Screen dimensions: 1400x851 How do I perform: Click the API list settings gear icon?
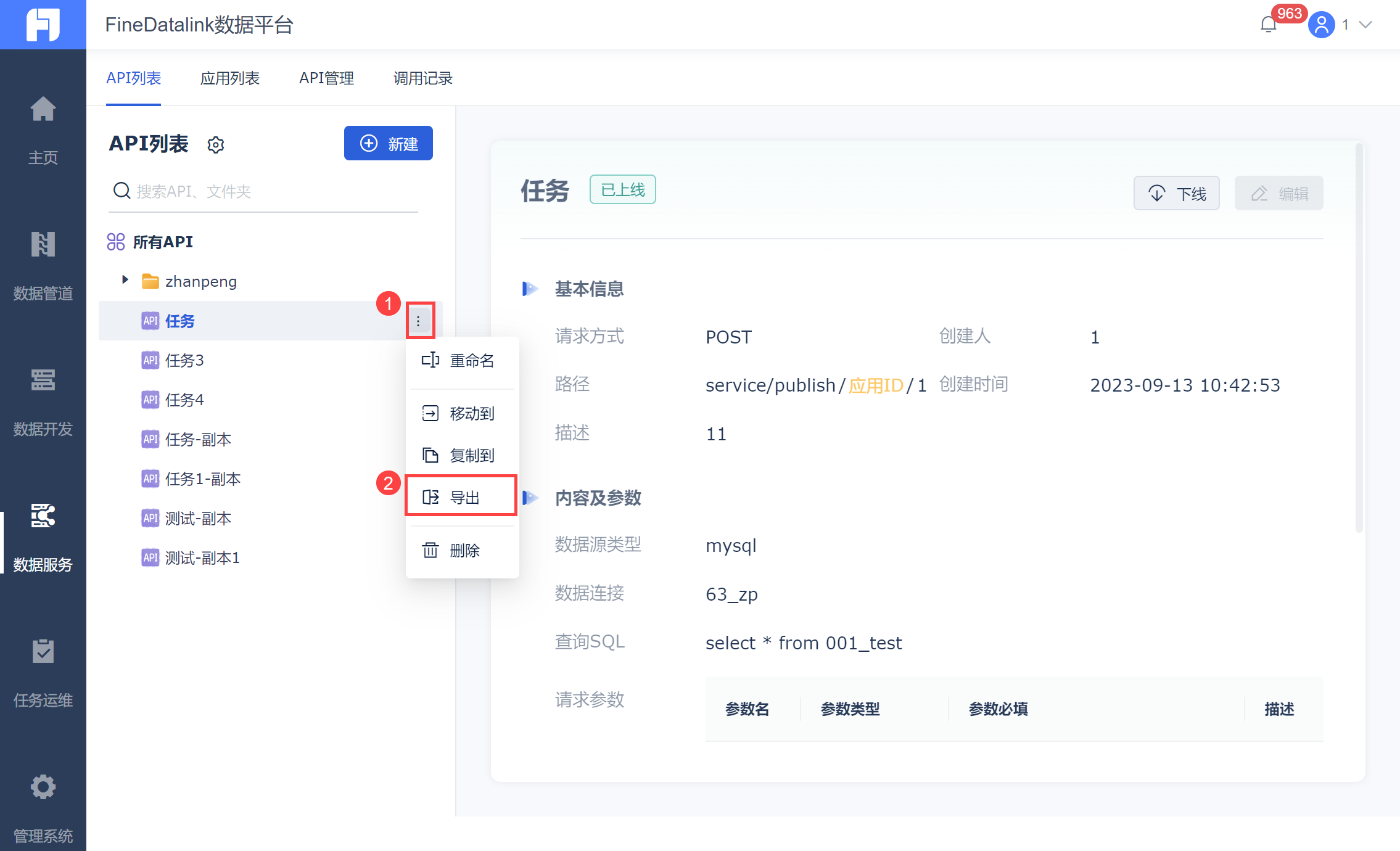215,145
